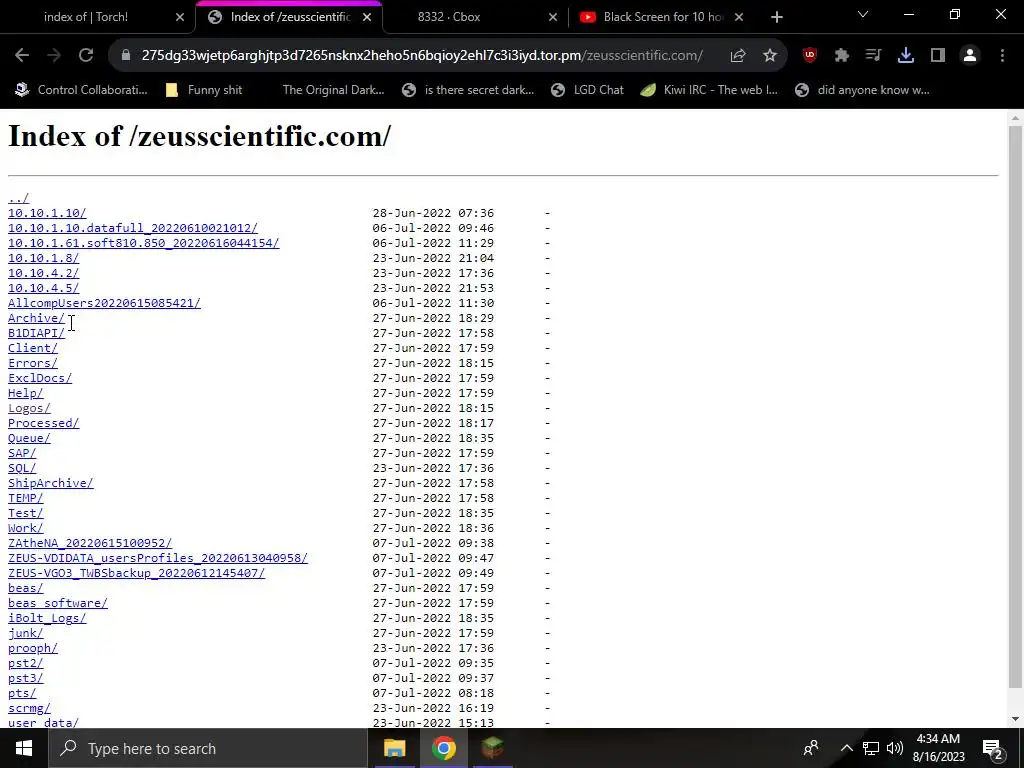The height and width of the screenshot is (768, 1024).
Task: Open '10.10.1.61.soft810.850_20220616044154/' directory
Action: pos(144,243)
